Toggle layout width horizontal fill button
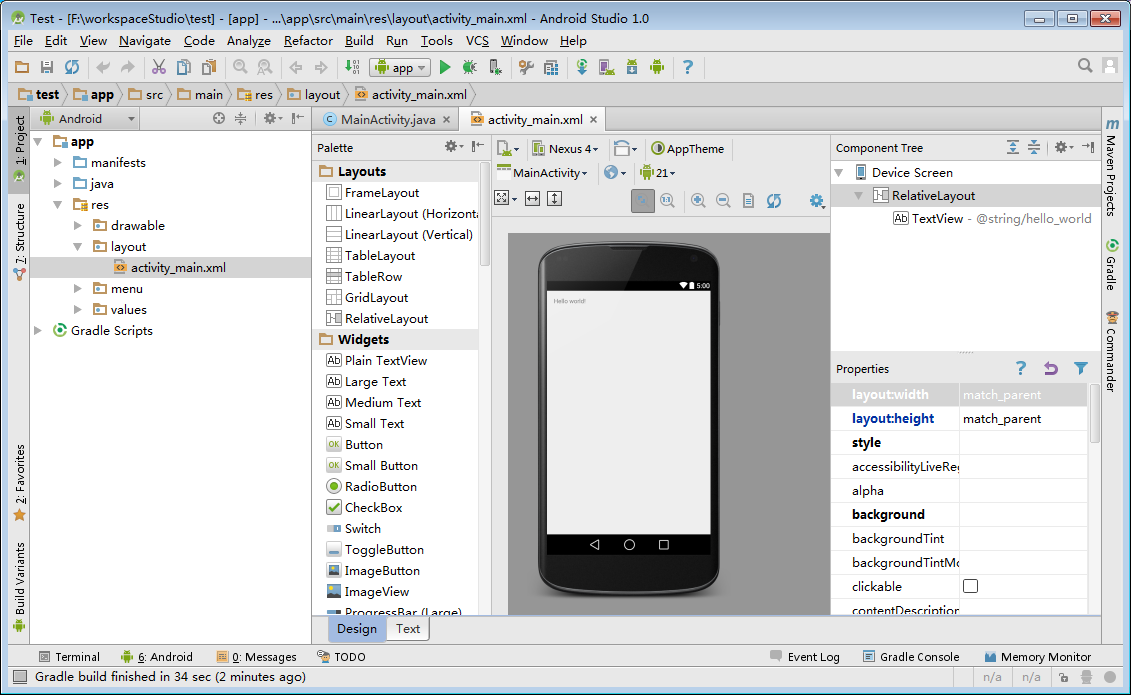 pos(532,199)
